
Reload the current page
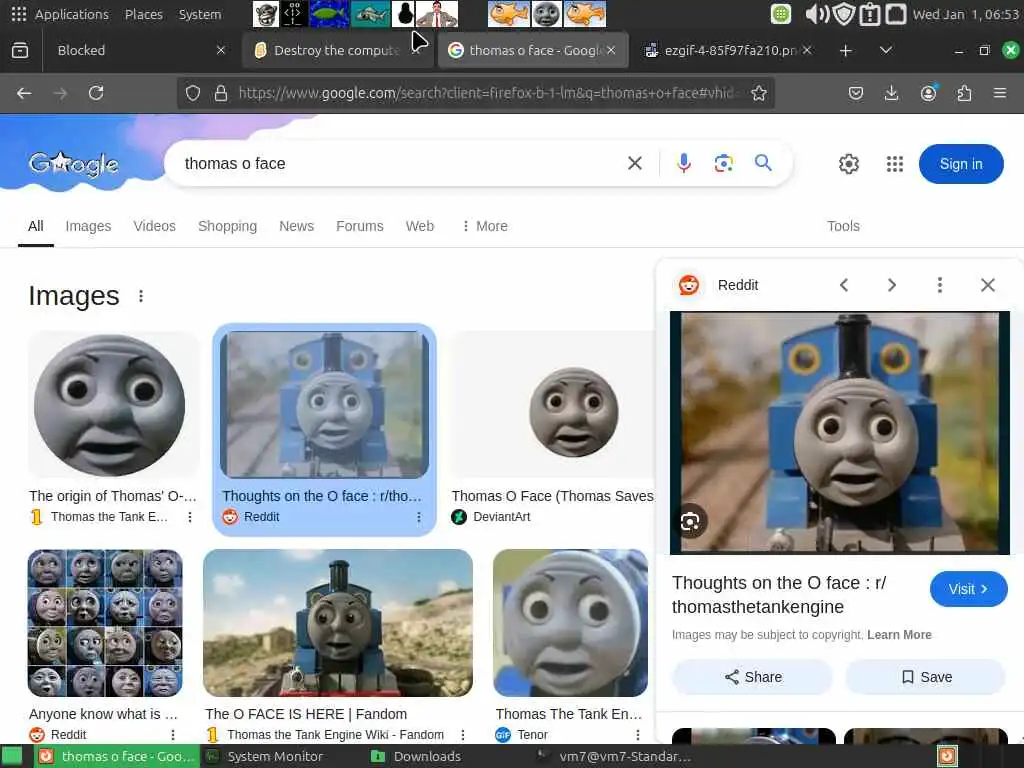(96, 93)
